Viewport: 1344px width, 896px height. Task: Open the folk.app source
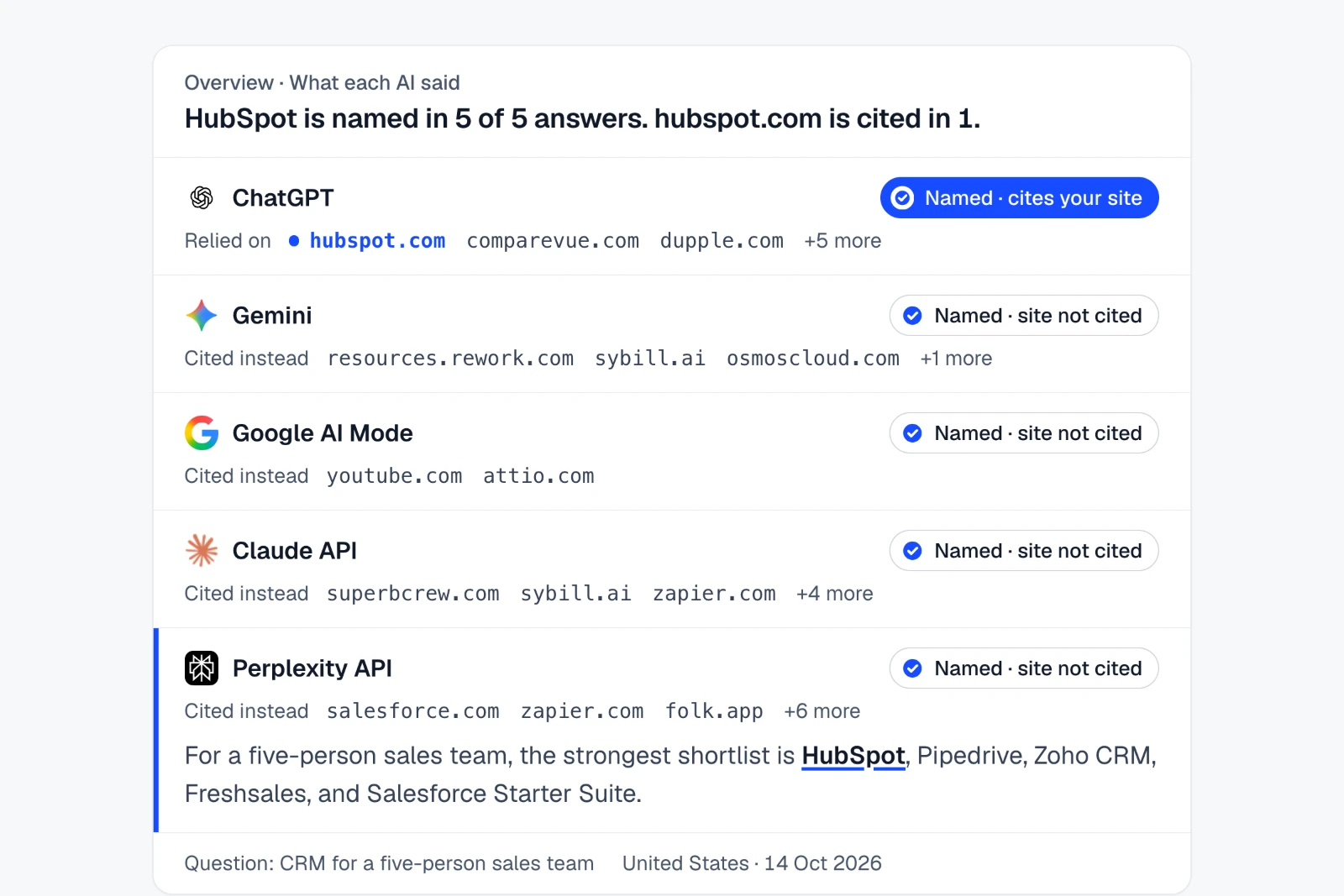715,711
